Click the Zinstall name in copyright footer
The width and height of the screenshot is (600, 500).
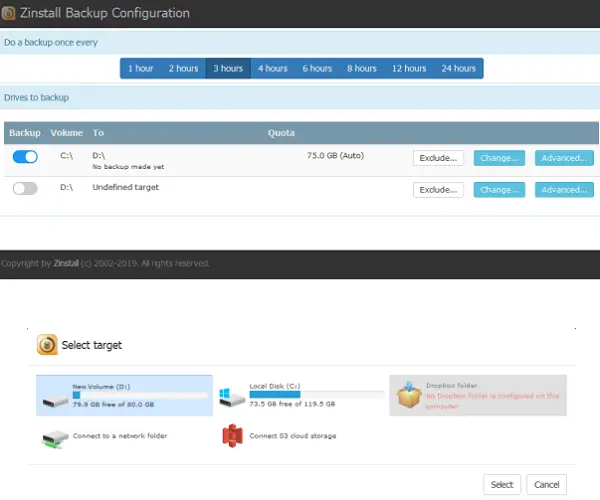point(66,263)
